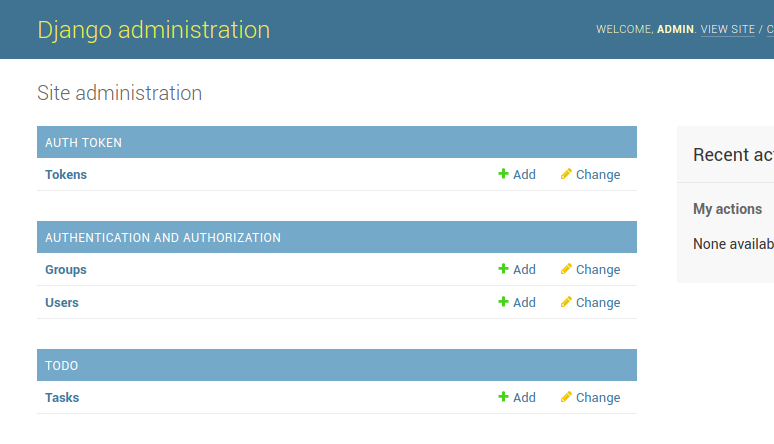The width and height of the screenshot is (774, 444).
Task: Open the Tokens model link
Action: [66, 174]
